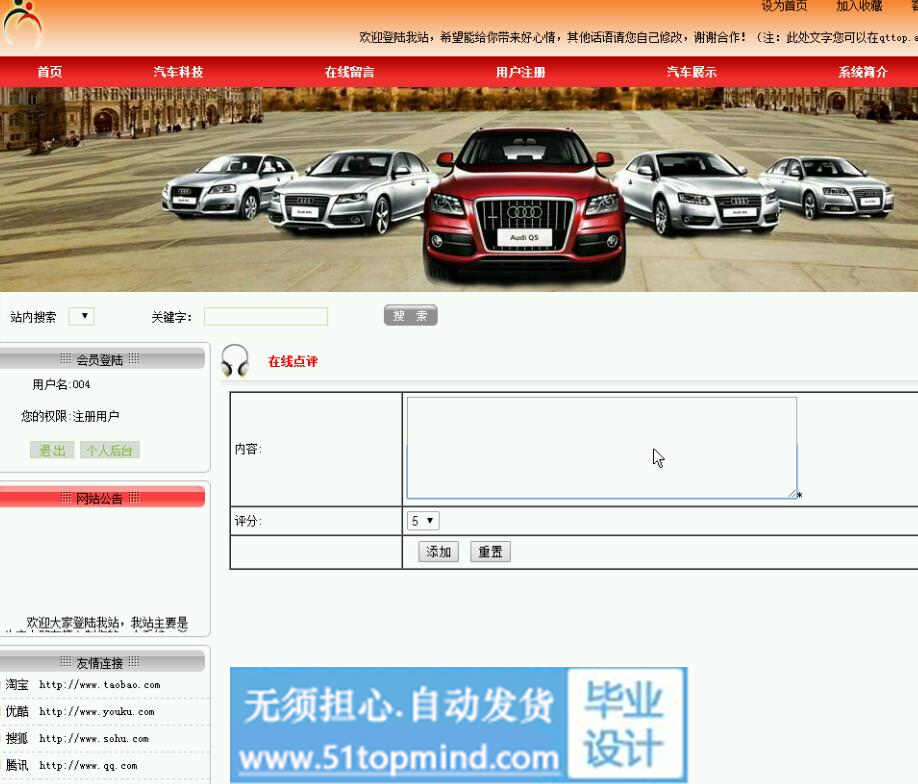Image resolution: width=918 pixels, height=784 pixels.
Task: Click the 在线点评 heading text
Action: pos(293,361)
